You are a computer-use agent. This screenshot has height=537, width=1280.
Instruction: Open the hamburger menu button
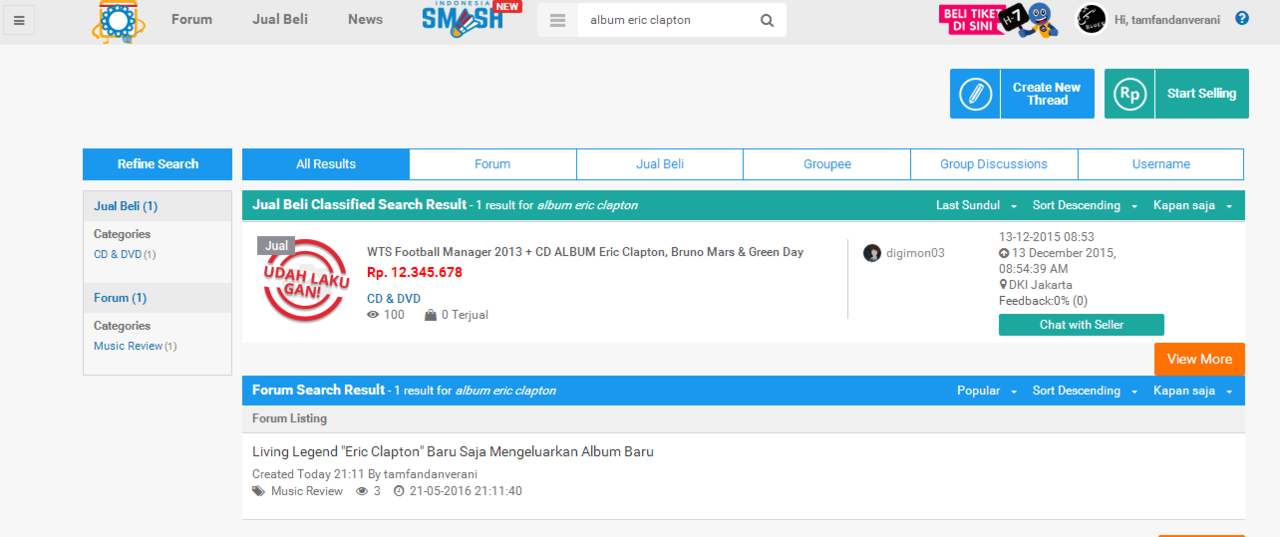[19, 20]
